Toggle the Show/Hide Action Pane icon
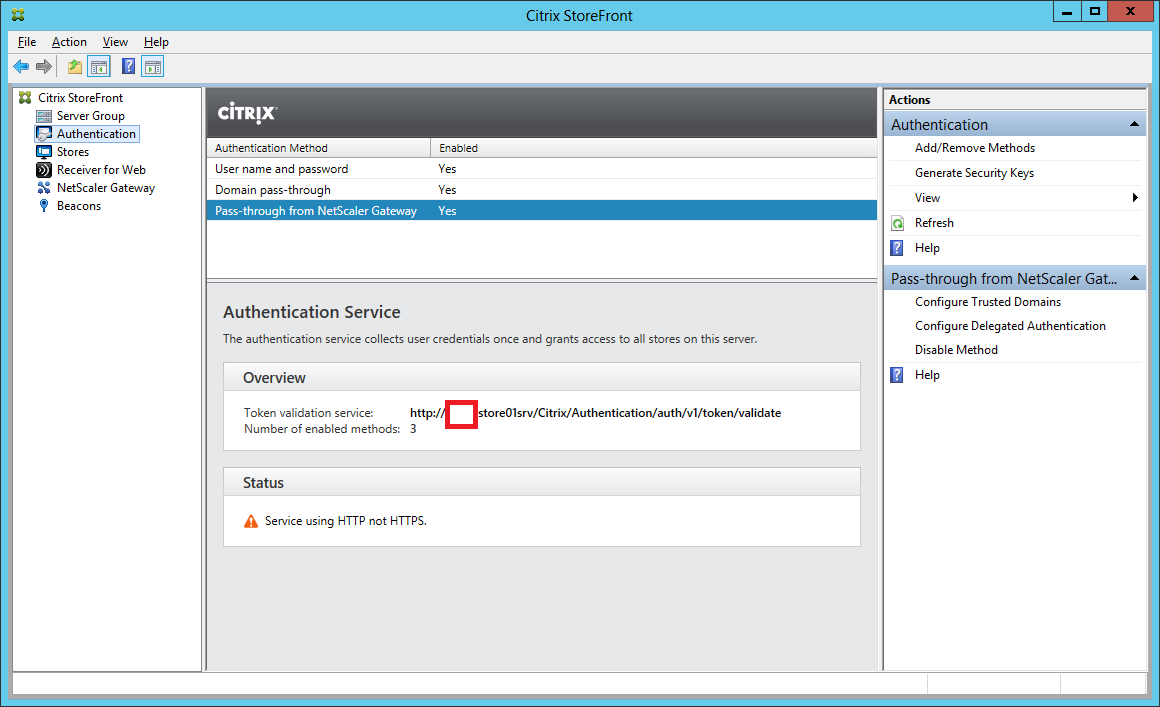This screenshot has width=1160, height=707. click(x=152, y=67)
